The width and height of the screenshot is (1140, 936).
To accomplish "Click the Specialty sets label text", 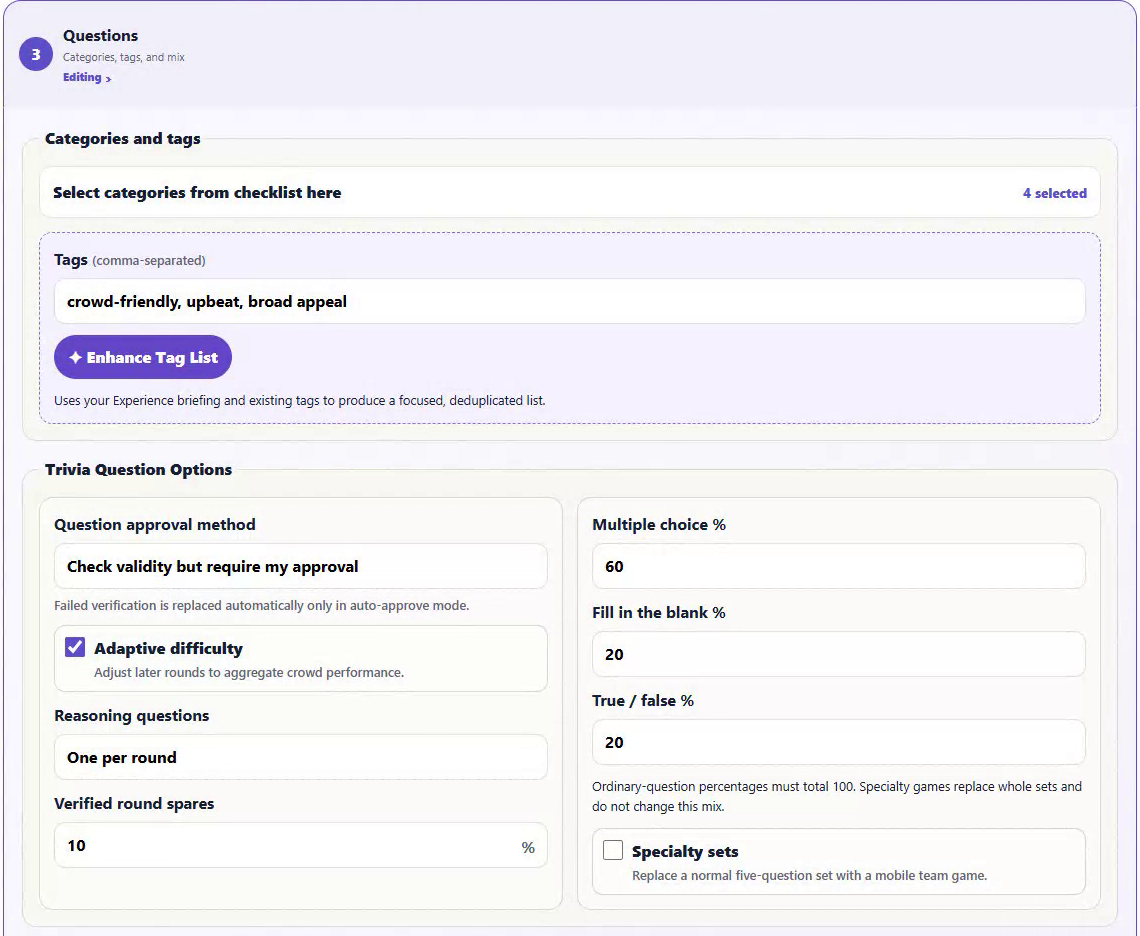I will pyautogui.click(x=685, y=851).
